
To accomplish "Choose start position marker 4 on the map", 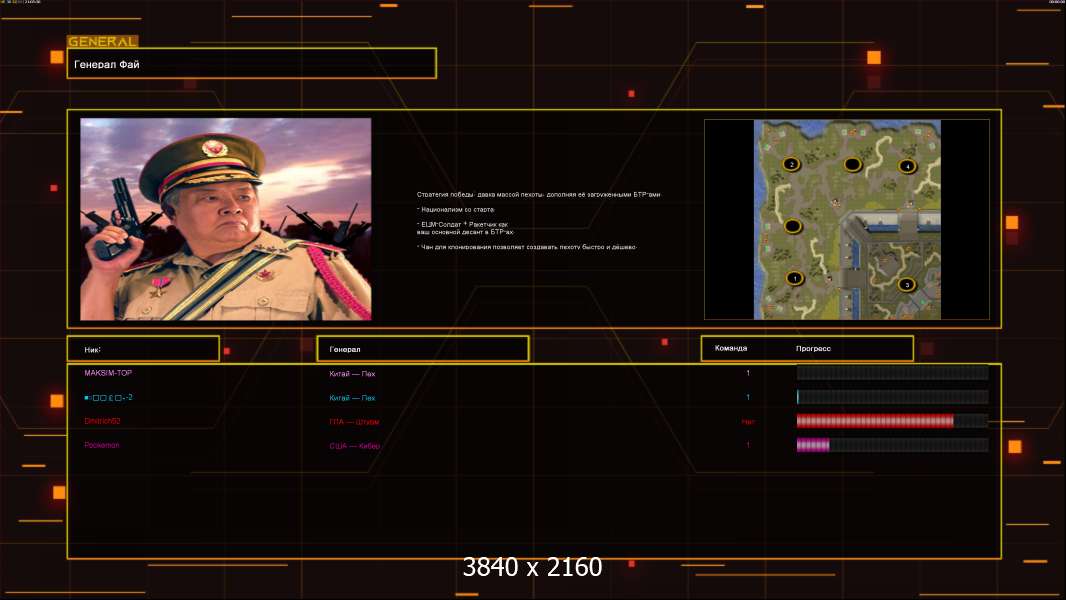I will [x=907, y=166].
